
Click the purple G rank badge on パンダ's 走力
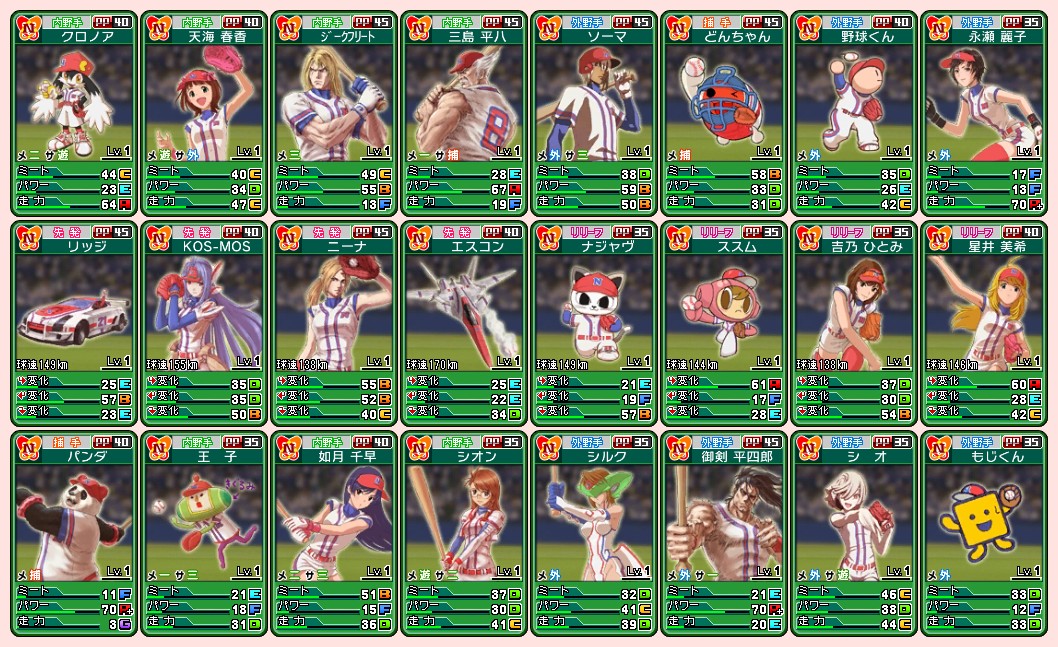click(124, 625)
